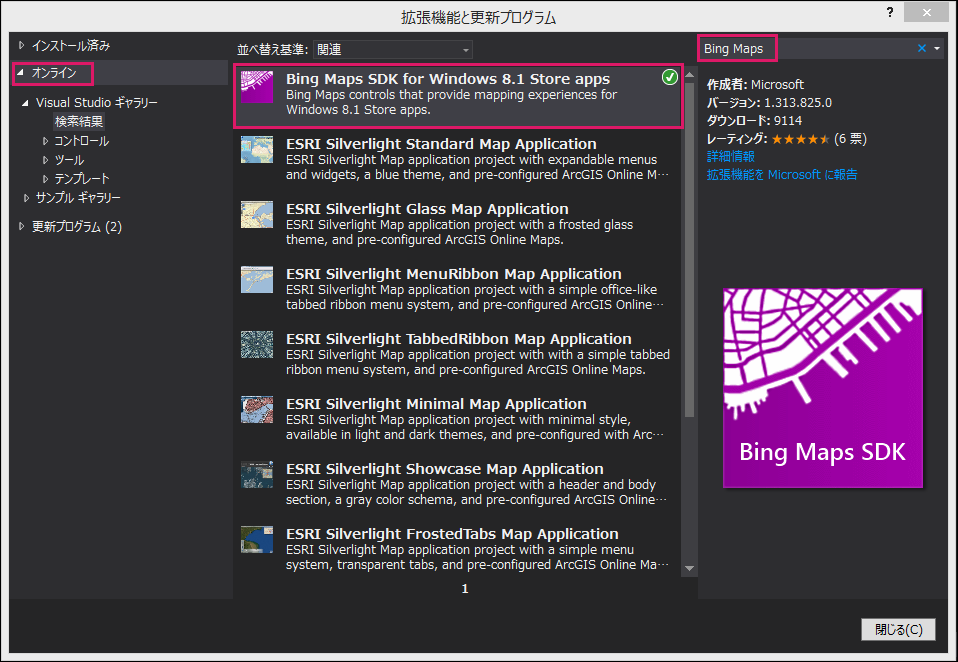Click the results list scrollbar thumb
The width and height of the screenshot is (958, 662).
point(690,250)
